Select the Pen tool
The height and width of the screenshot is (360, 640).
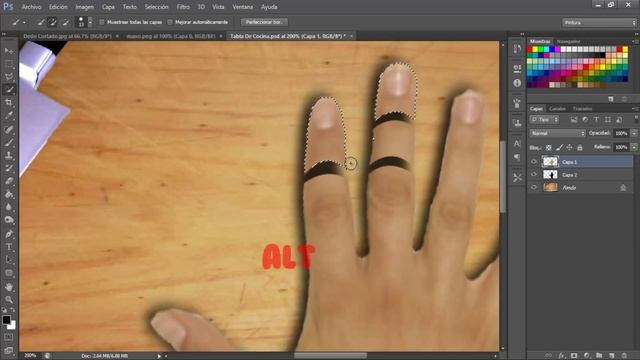9,234
